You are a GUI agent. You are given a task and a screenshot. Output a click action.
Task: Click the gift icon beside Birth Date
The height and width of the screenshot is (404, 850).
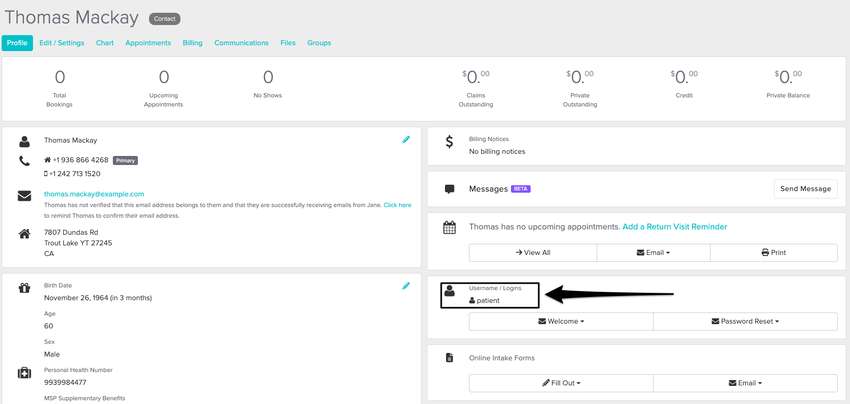24,288
